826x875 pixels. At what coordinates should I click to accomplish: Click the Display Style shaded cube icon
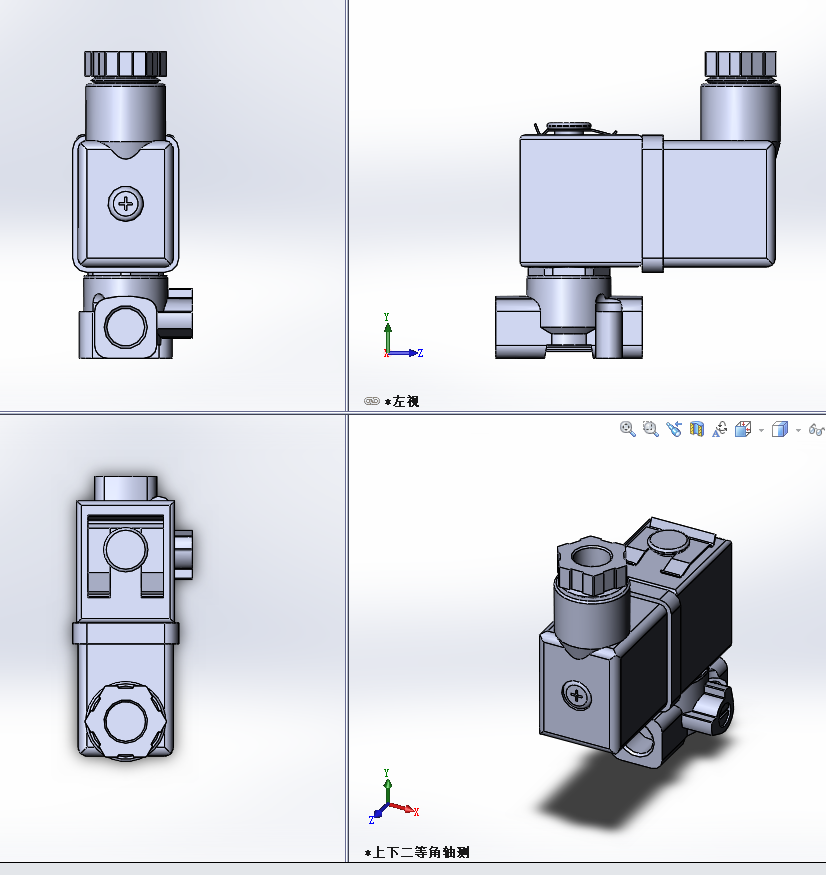coord(780,429)
